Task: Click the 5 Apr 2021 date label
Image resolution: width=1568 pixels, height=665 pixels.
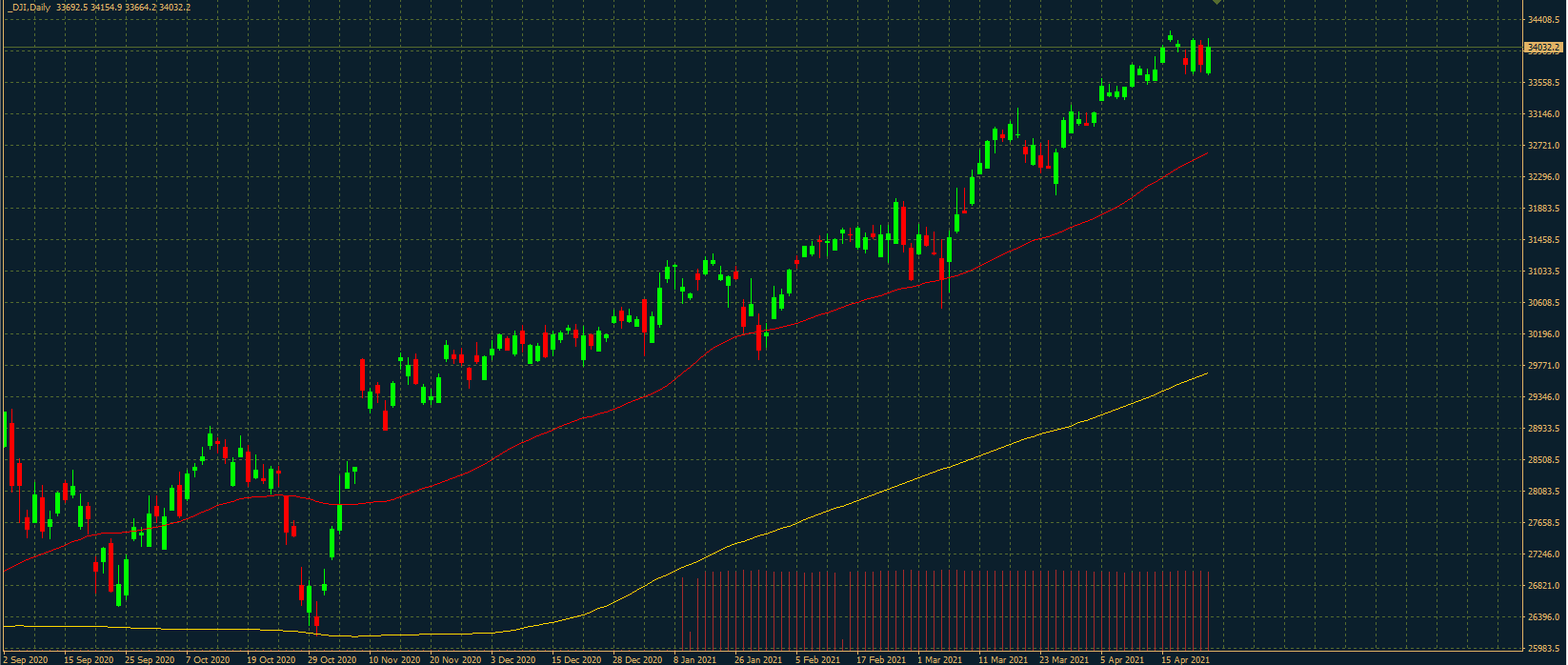Action: [x=1122, y=659]
